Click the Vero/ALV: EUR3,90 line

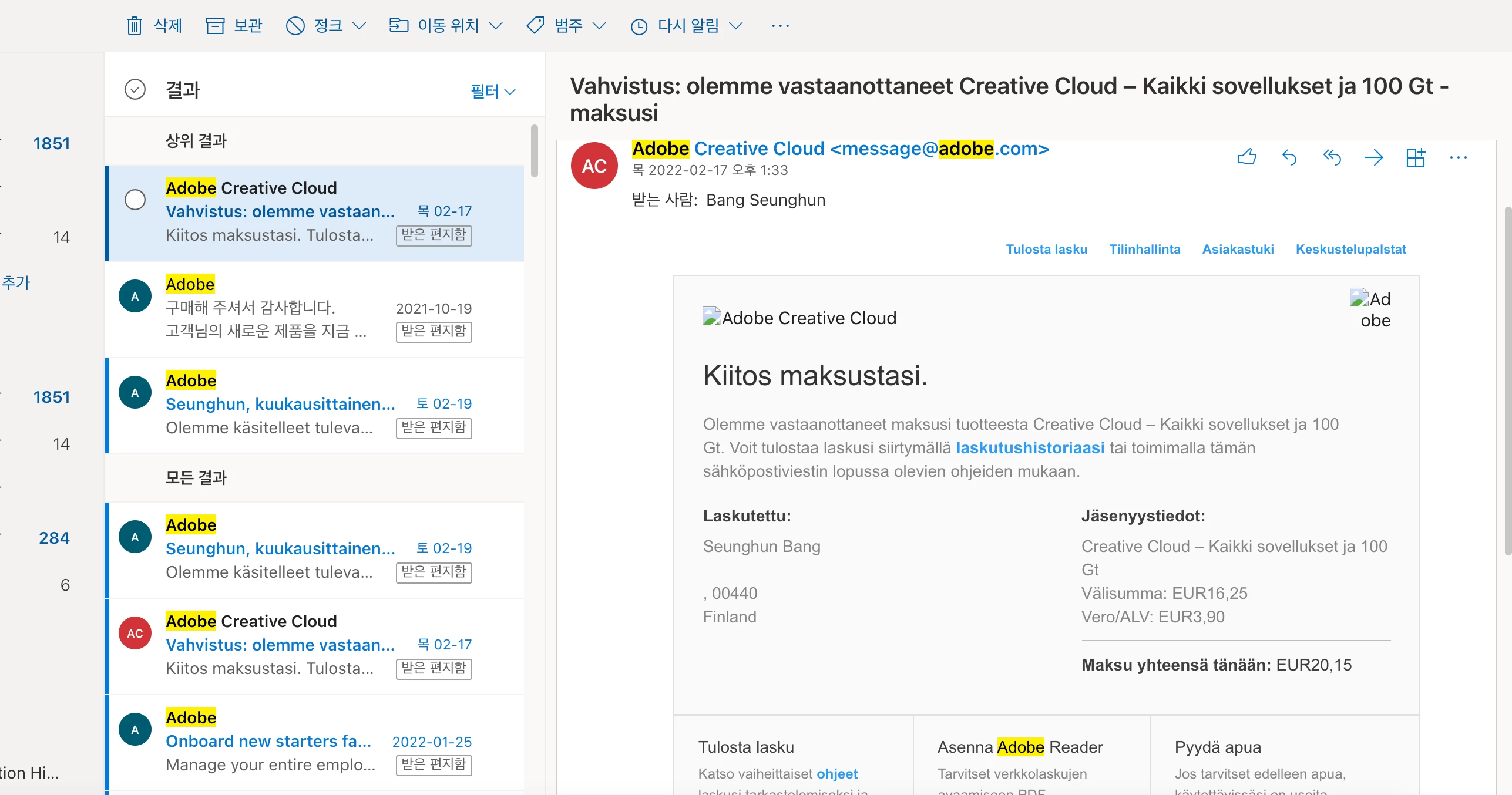(1153, 617)
